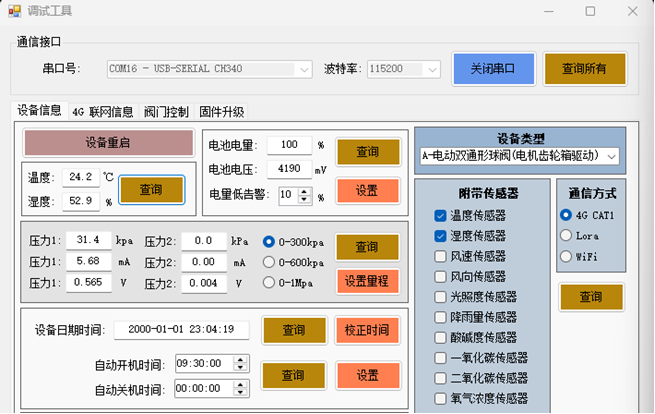Viewport: 655px width, 414px height.
Task: Query battery status with 查询 button
Action: click(x=368, y=152)
